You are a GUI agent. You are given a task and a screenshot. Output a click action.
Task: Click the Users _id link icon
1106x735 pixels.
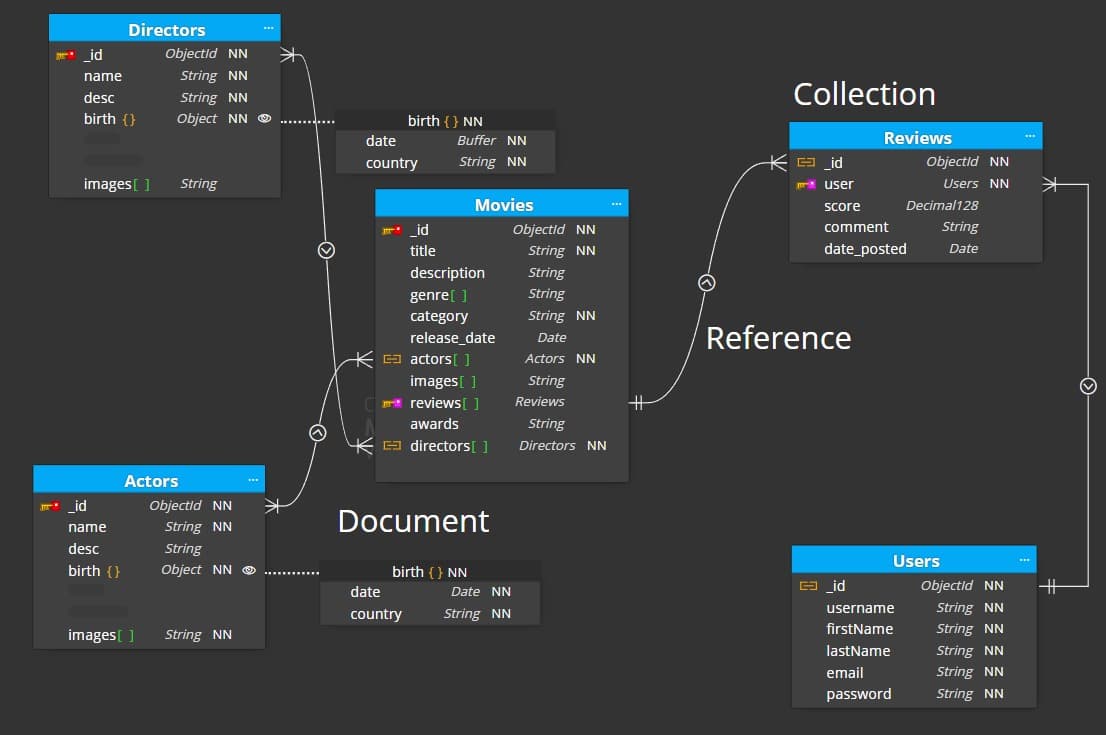pyautogui.click(x=808, y=586)
